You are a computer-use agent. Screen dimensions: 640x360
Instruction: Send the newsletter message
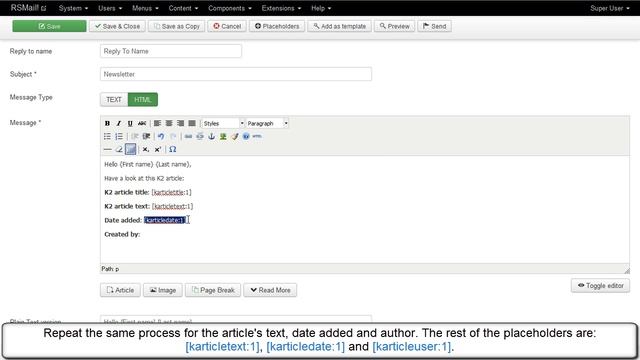(434, 26)
